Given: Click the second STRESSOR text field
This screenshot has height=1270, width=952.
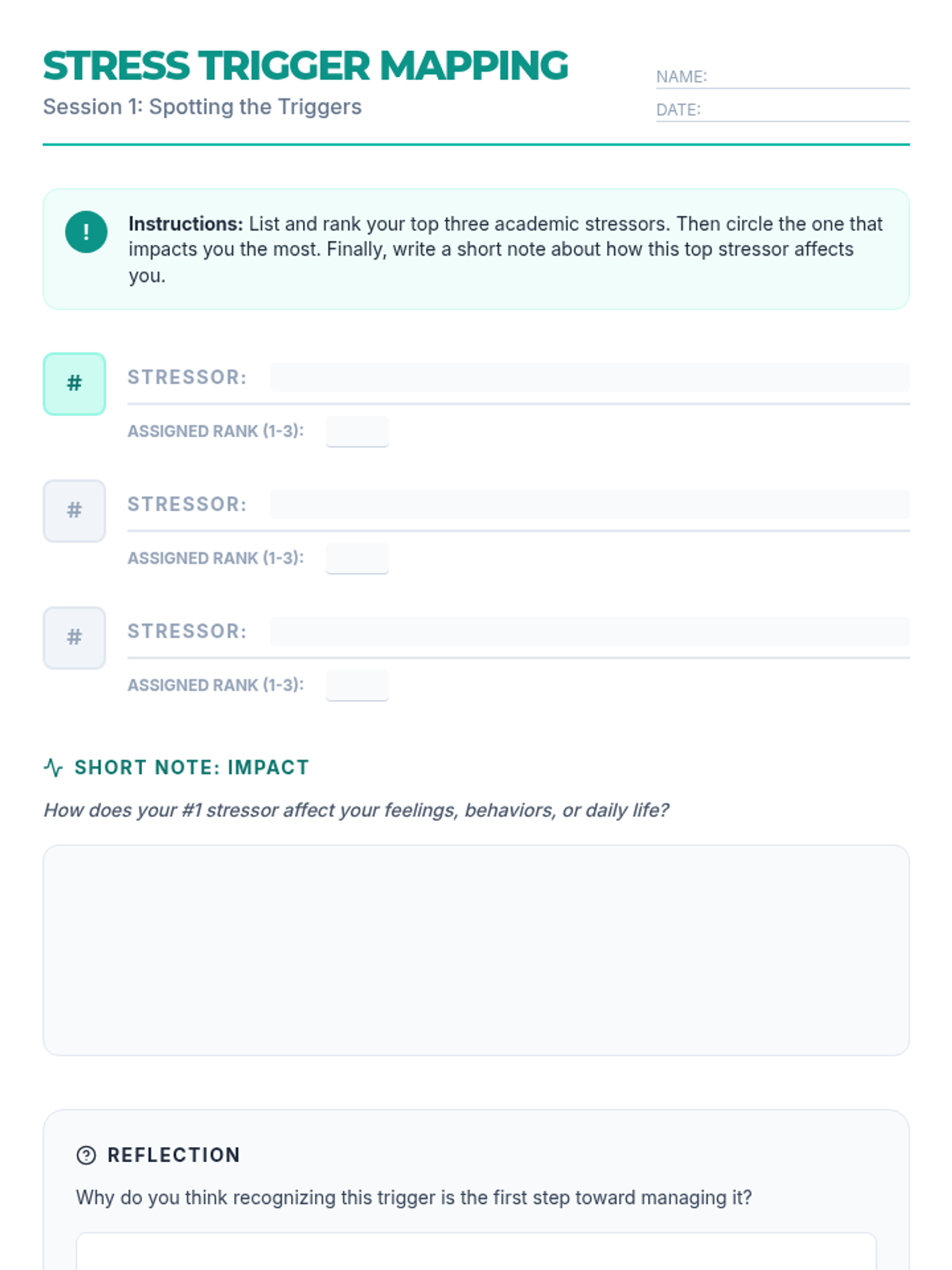Looking at the screenshot, I should click(589, 505).
